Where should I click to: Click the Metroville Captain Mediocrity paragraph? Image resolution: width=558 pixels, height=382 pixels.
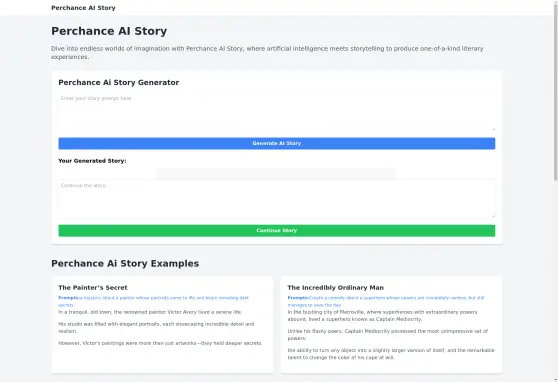(382, 315)
